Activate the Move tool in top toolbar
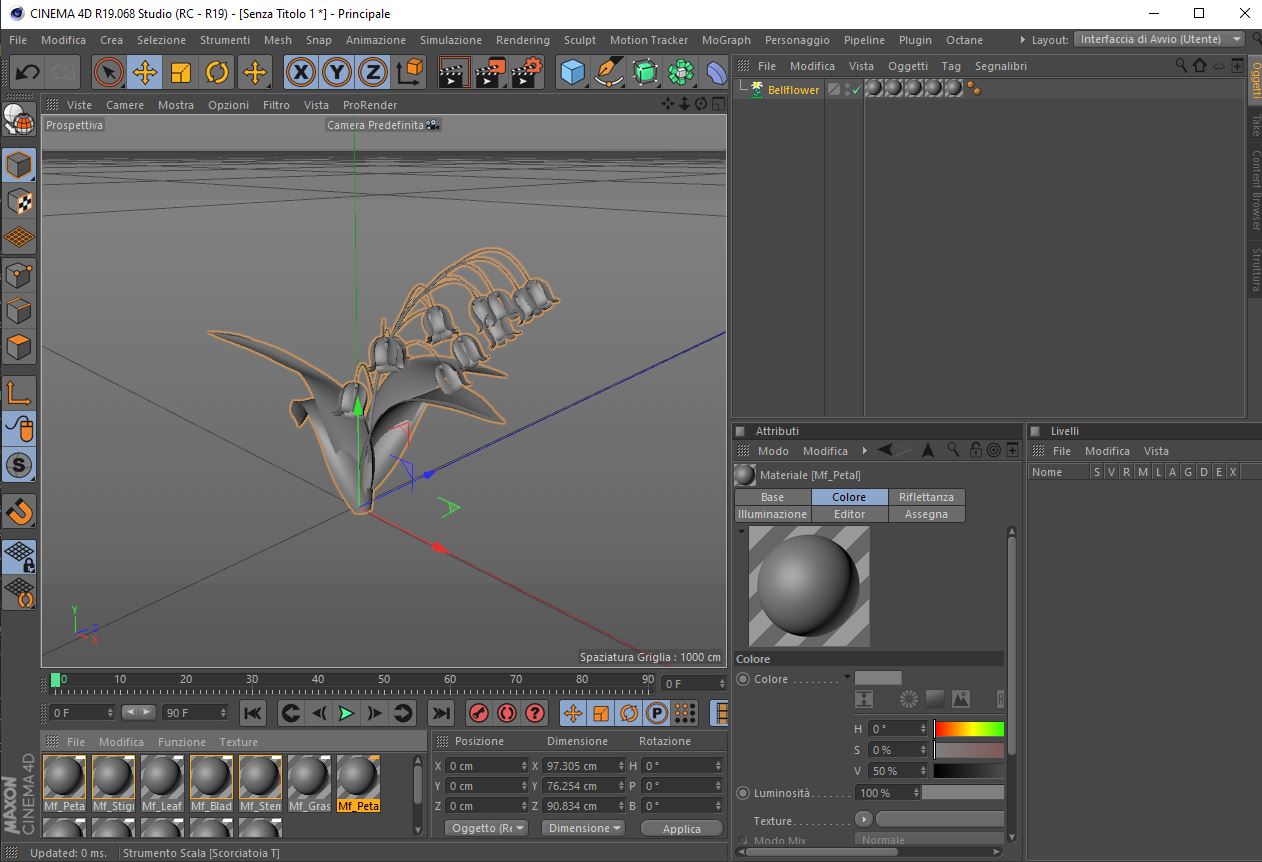The width and height of the screenshot is (1262, 862). [x=145, y=72]
